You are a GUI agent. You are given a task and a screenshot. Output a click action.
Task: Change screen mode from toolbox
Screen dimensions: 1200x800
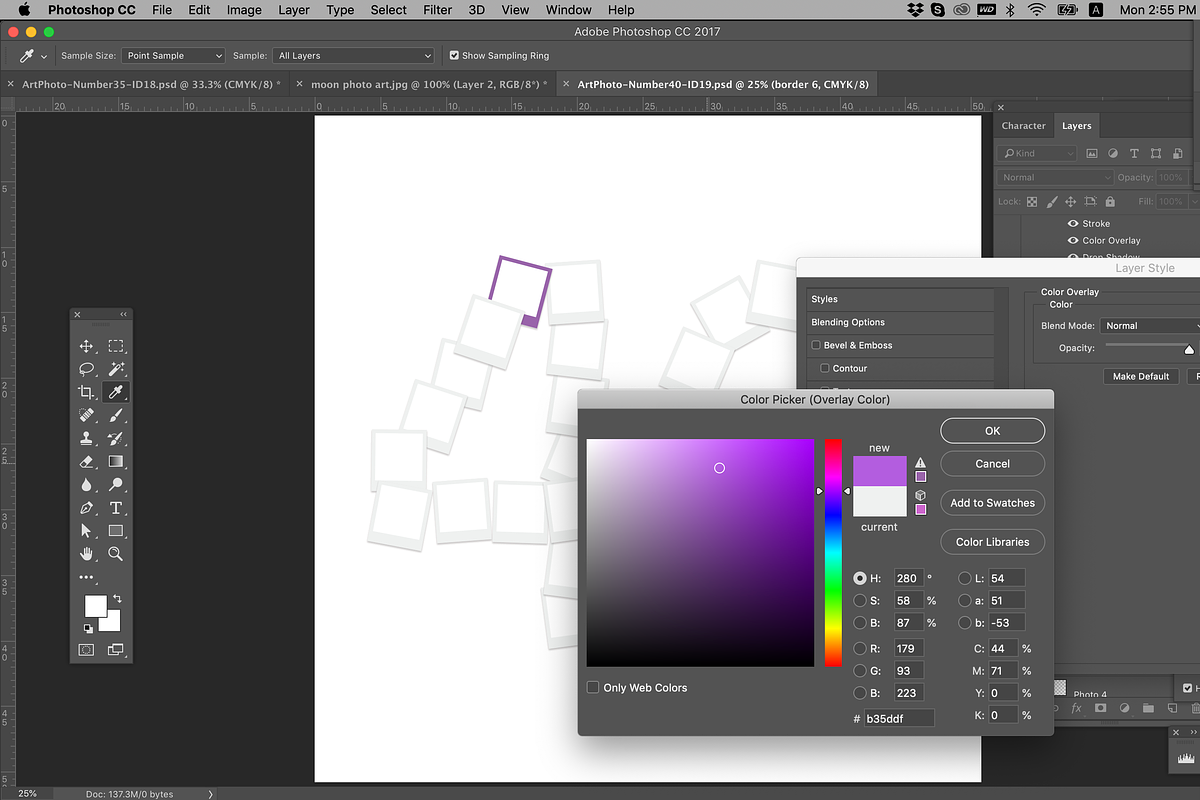tap(116, 650)
